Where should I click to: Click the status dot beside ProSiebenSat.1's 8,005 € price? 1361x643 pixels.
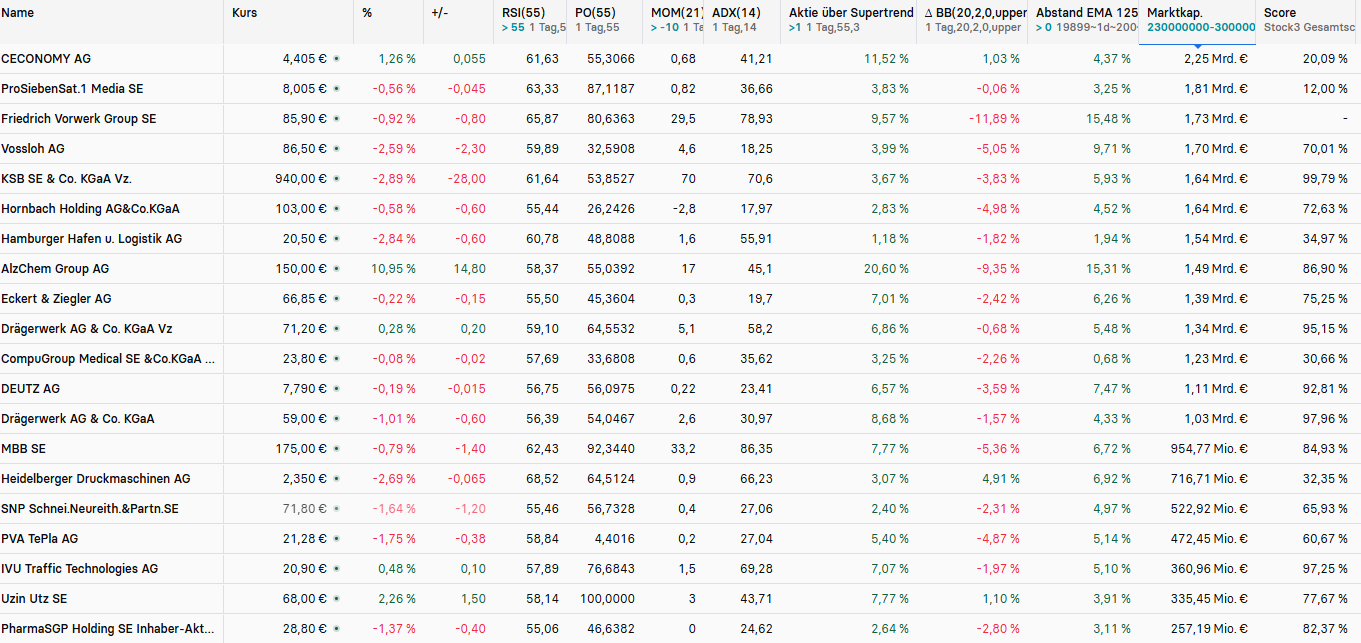336,89
